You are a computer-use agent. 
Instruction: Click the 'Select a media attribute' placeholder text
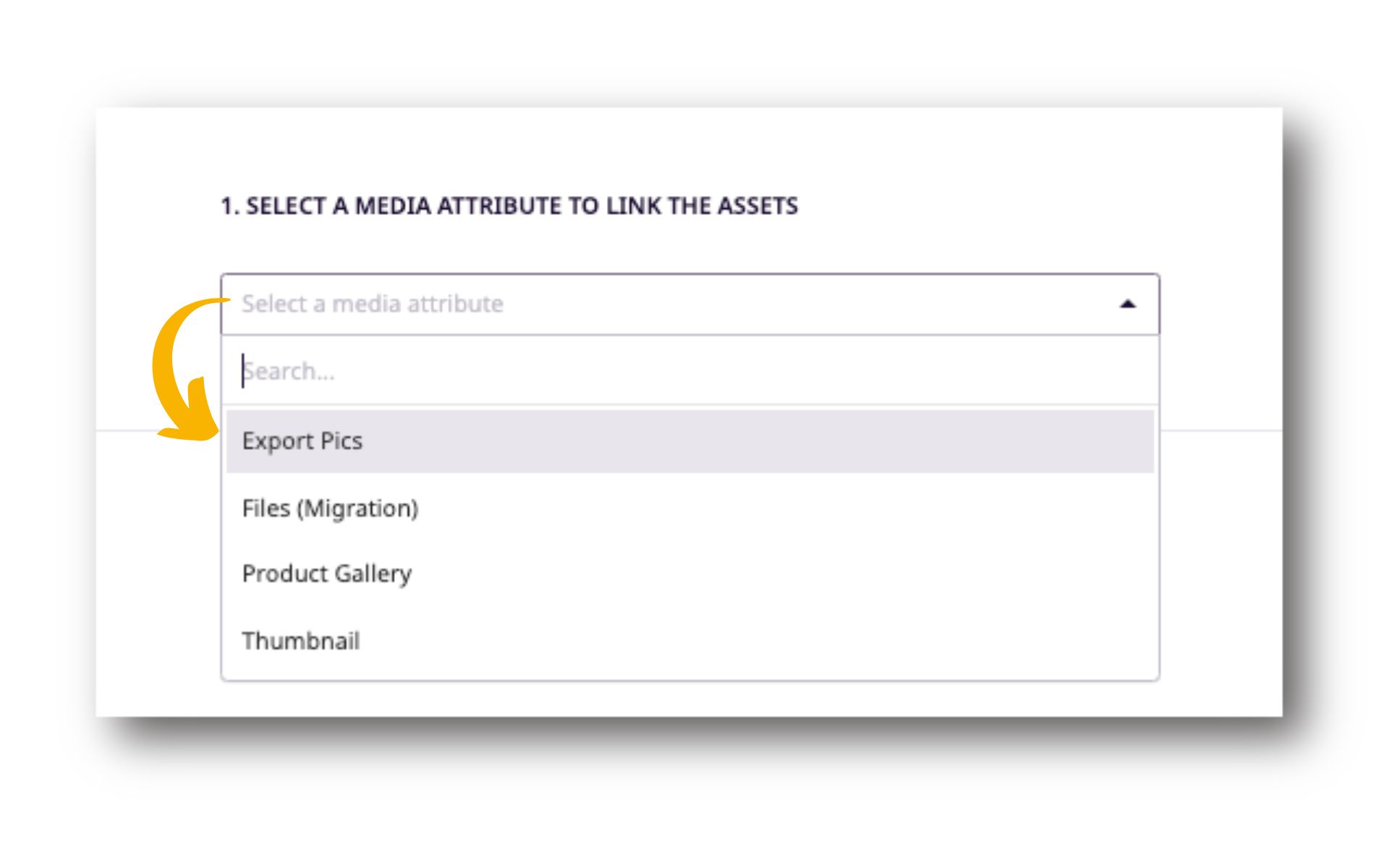coord(372,305)
